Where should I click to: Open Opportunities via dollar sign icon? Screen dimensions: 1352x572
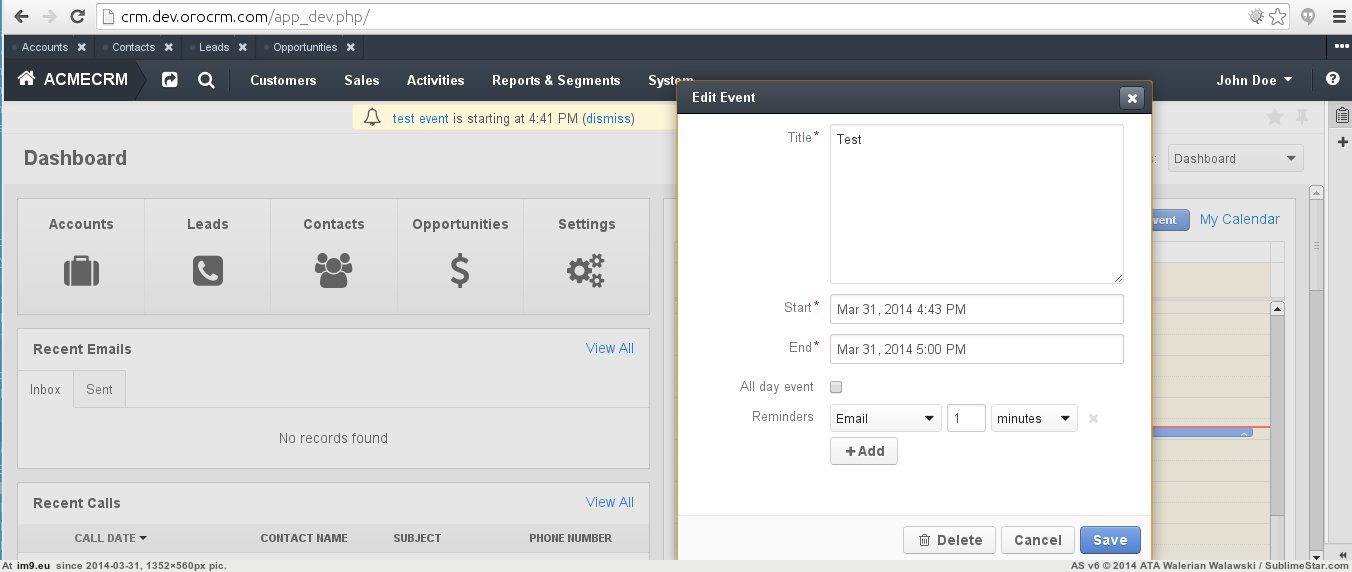coord(460,271)
